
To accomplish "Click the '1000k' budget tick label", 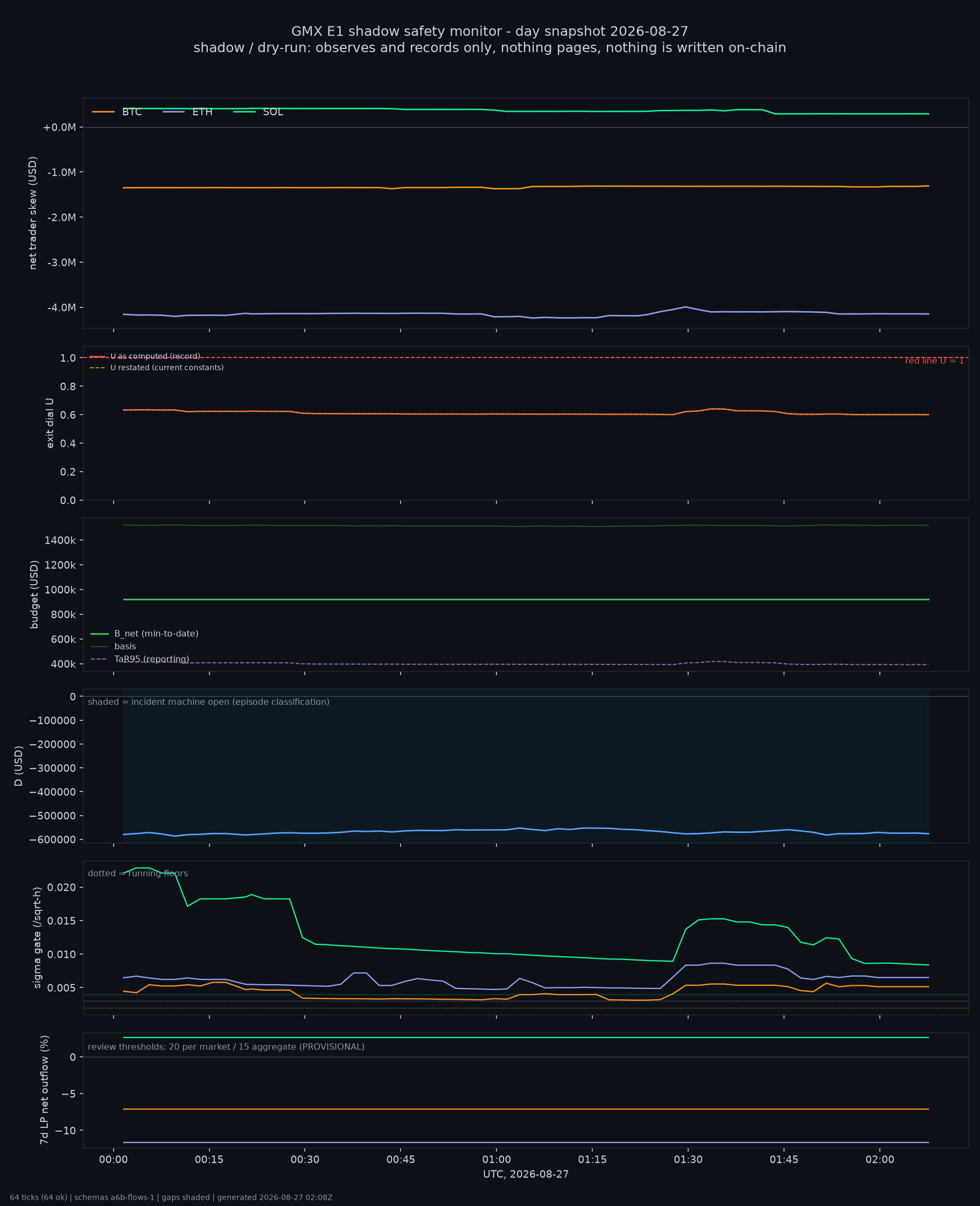I will point(60,590).
